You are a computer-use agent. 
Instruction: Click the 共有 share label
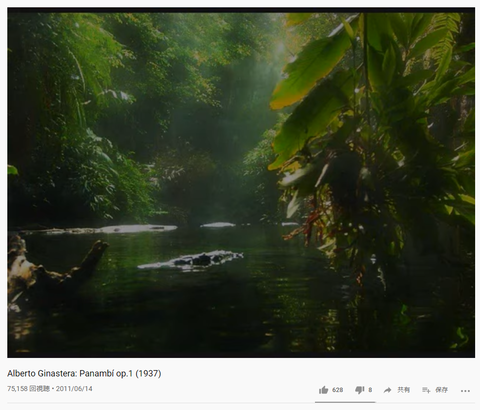pos(404,390)
